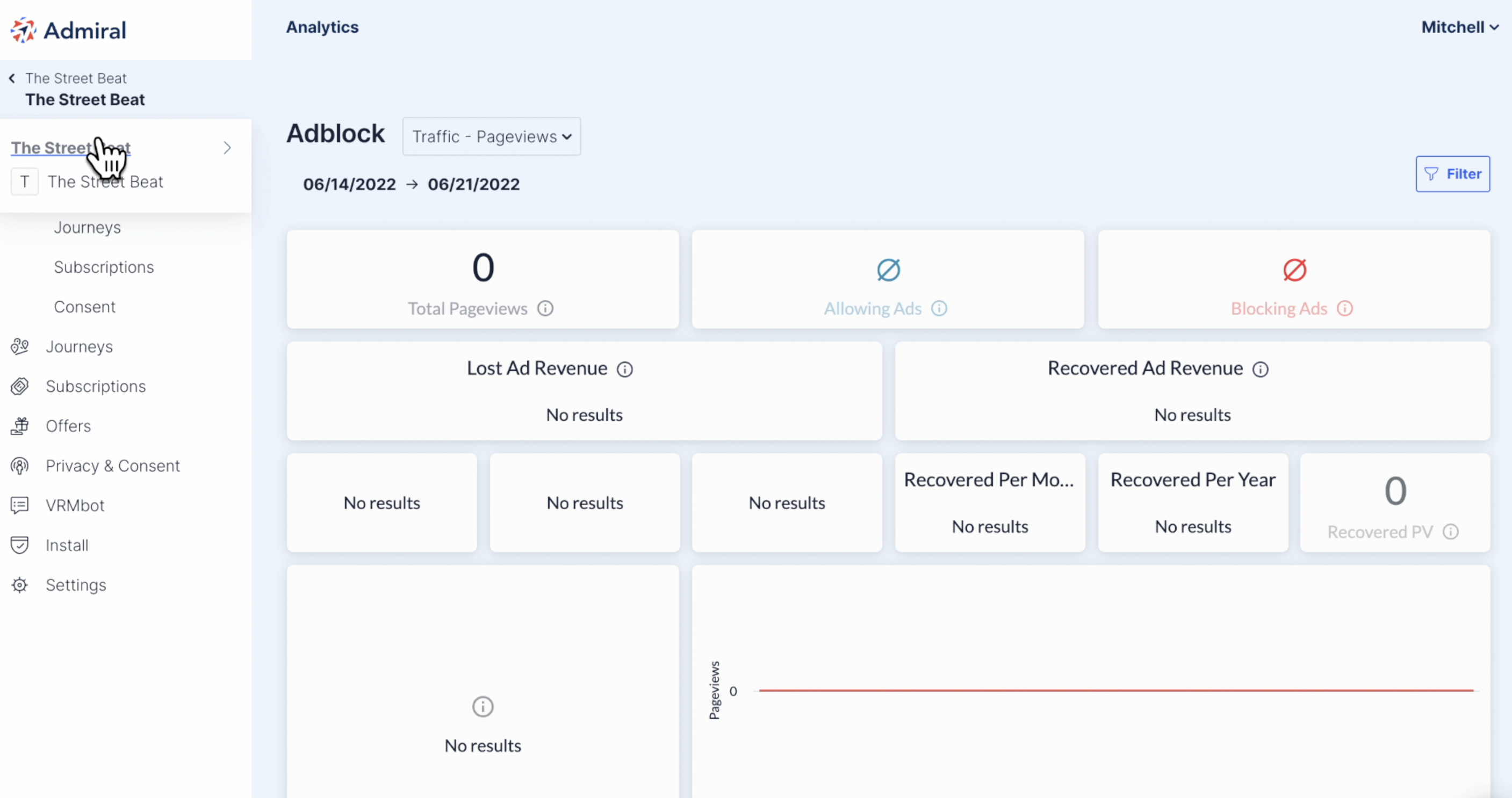Click the Adblock heading
Image resolution: width=1512 pixels, height=798 pixels.
coord(335,133)
